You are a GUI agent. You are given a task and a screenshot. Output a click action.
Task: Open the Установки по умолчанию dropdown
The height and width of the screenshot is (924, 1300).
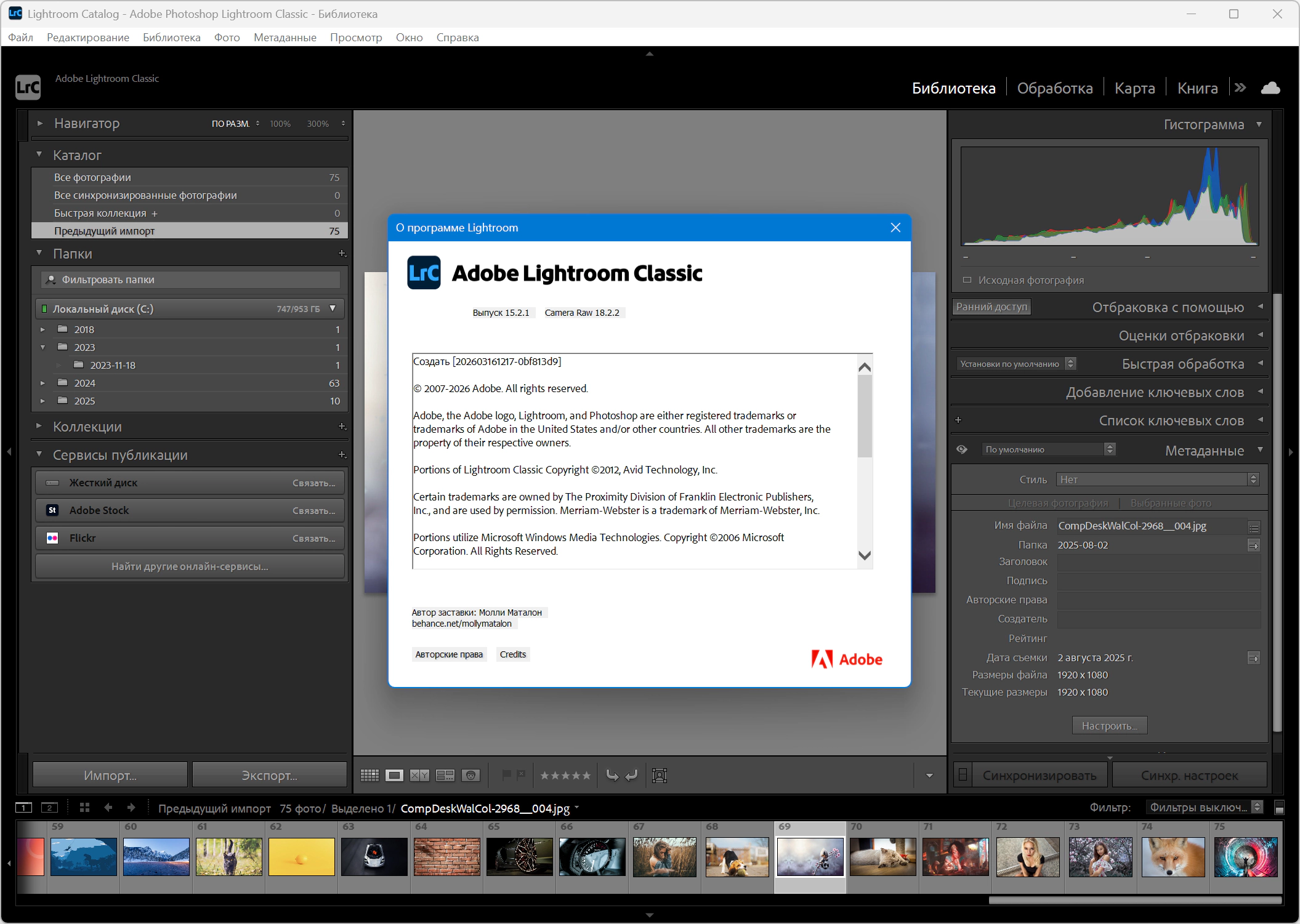coord(1017,364)
